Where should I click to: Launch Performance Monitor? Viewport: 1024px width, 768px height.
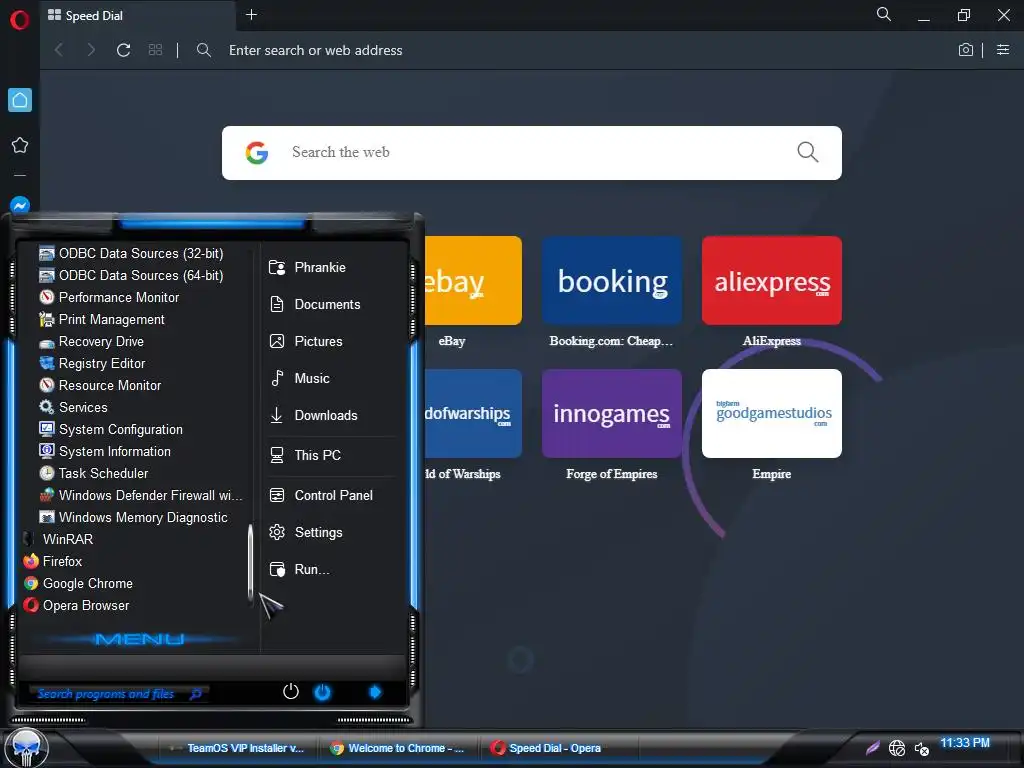[109, 297]
